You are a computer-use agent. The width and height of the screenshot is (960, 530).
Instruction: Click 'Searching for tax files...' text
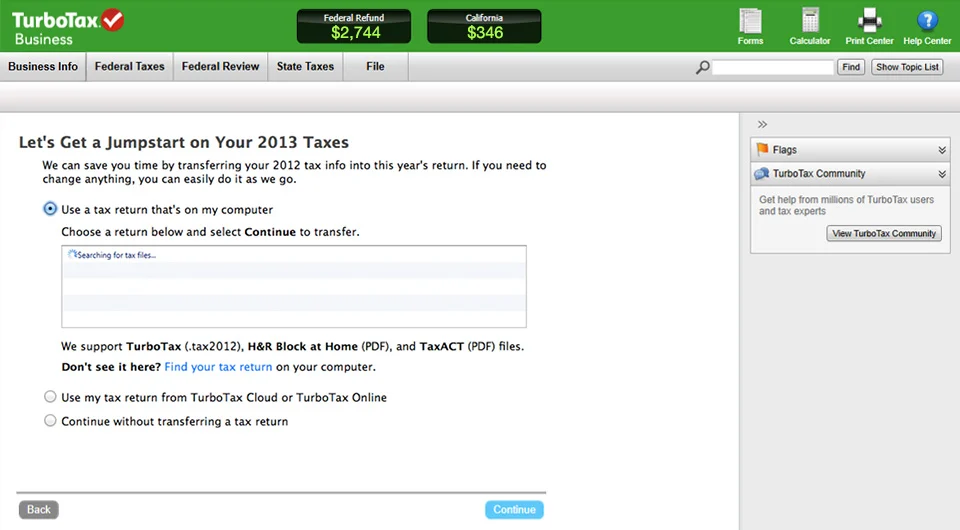tap(116, 255)
